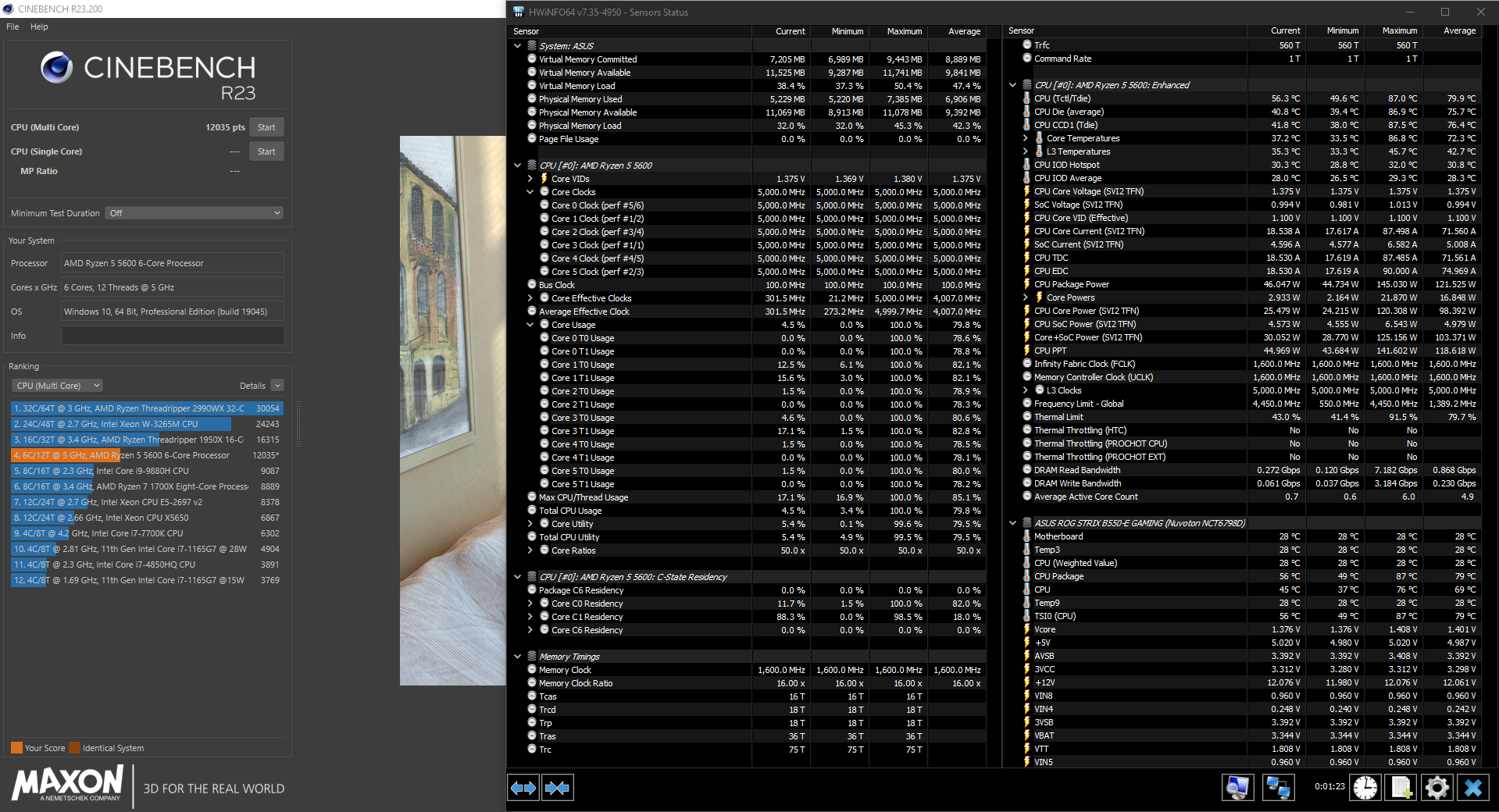Collapse the System: ASUS sensor group
This screenshot has height=812, width=1499.
pyautogui.click(x=517, y=46)
